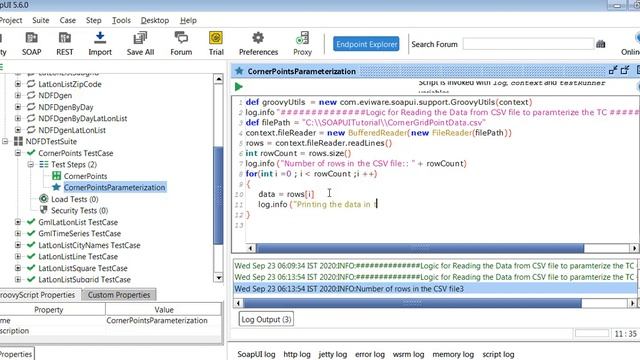
Task: Click the green checkmark of CornerPoints TestCase
Action: [31, 153]
